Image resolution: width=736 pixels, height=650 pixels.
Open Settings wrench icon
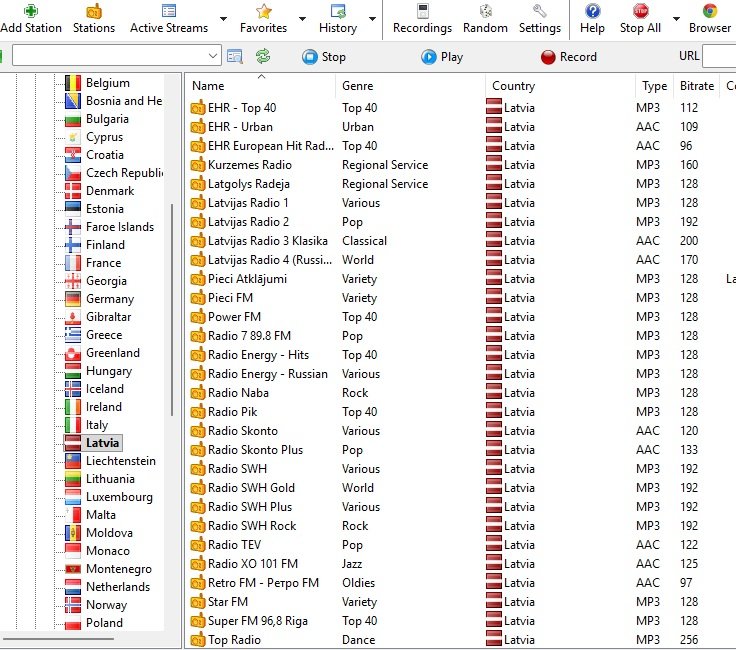tap(540, 11)
